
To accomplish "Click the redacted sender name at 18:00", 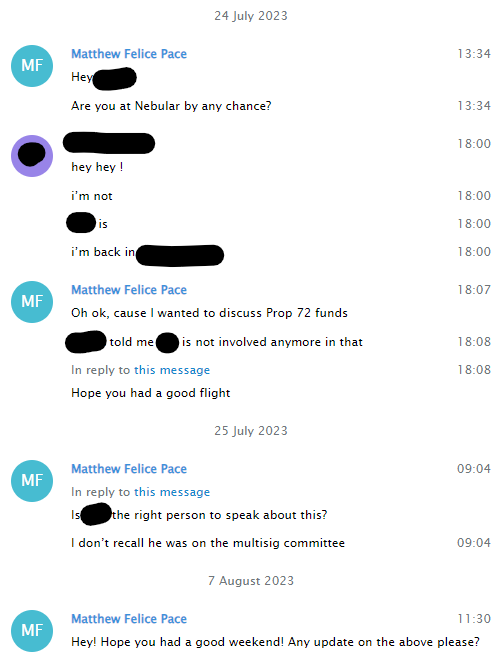I will click(x=109, y=143).
